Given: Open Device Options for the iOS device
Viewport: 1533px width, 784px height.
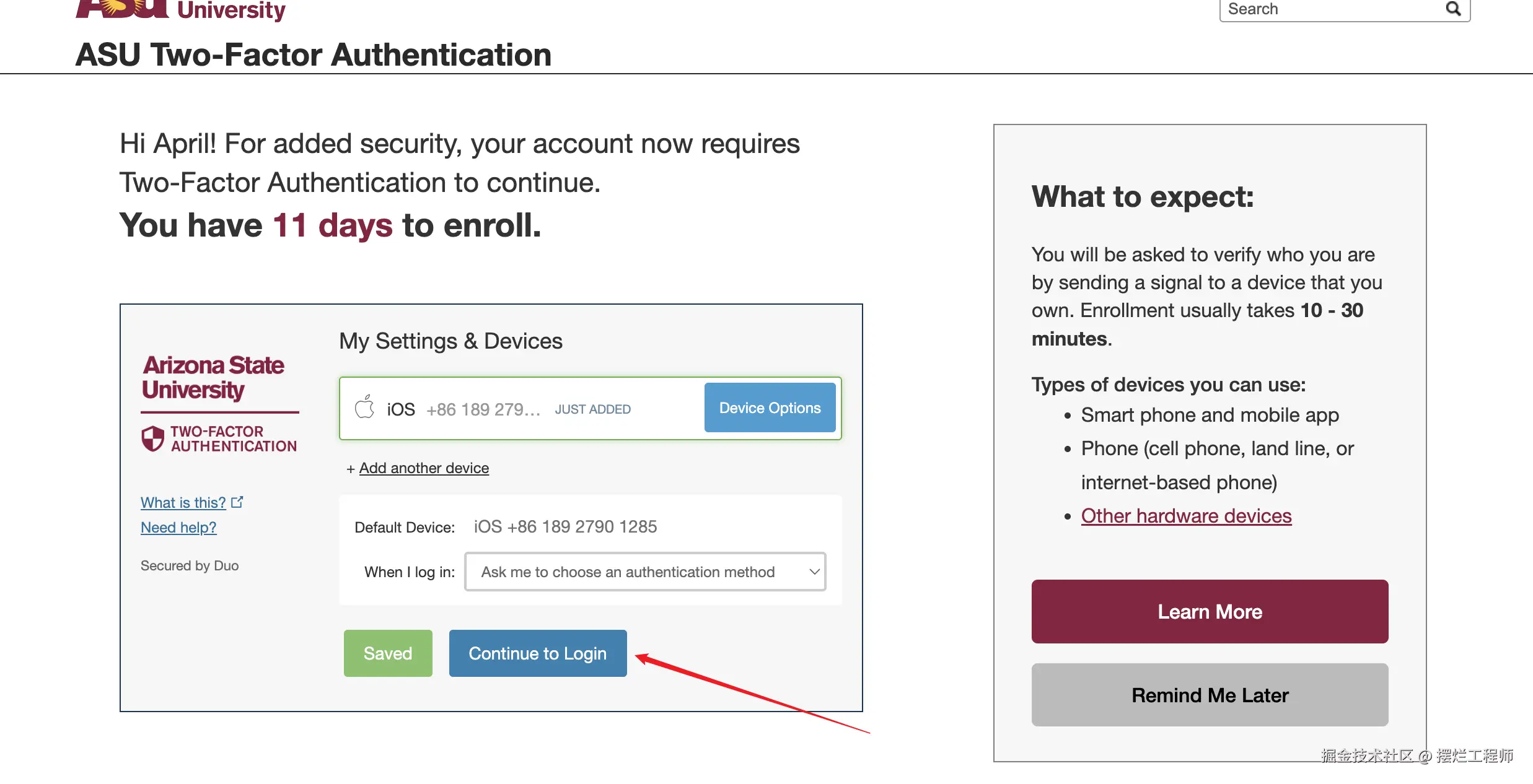Looking at the screenshot, I should pyautogui.click(x=770, y=407).
